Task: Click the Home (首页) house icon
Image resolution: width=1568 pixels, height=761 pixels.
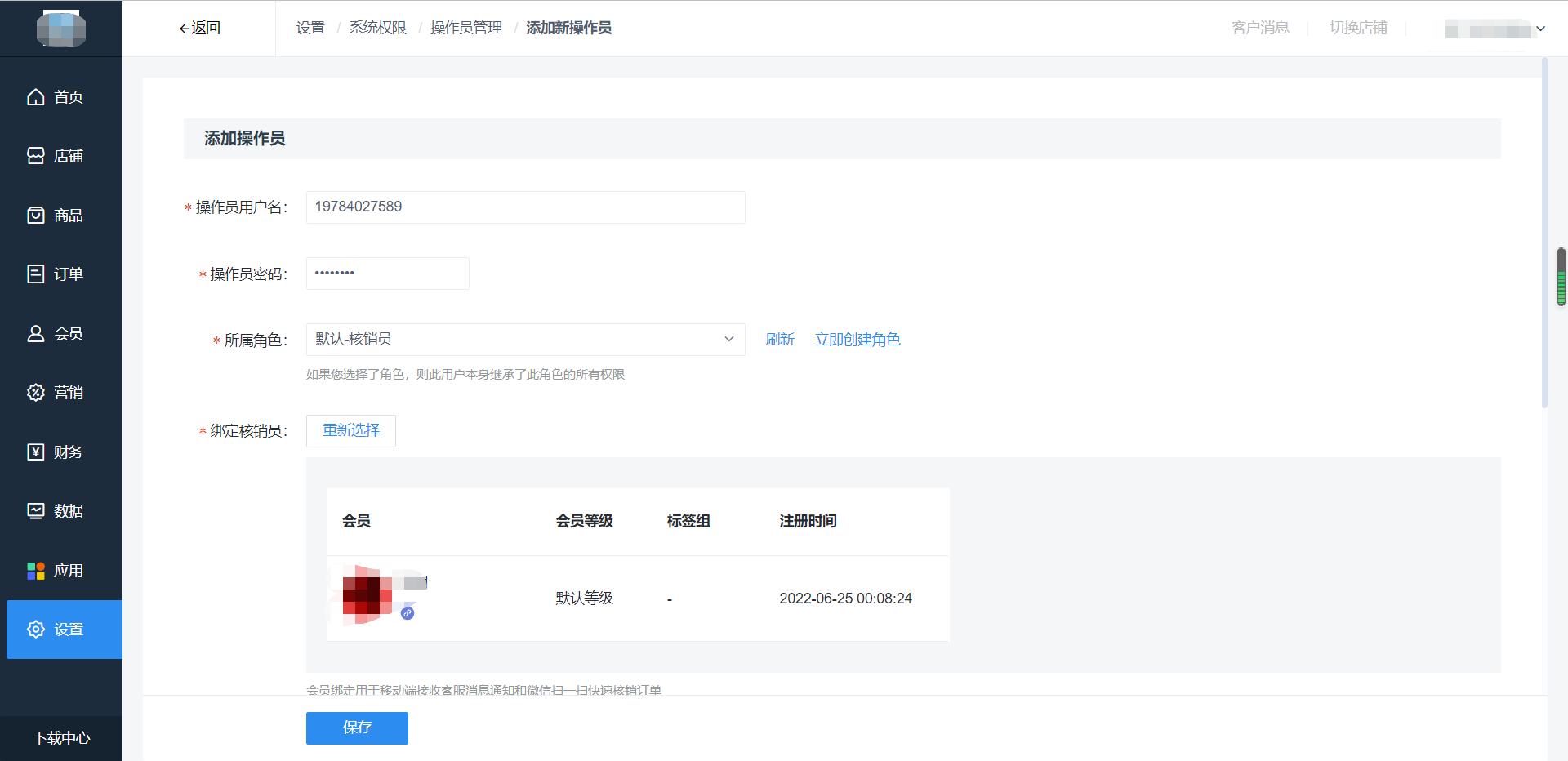Action: (x=36, y=97)
